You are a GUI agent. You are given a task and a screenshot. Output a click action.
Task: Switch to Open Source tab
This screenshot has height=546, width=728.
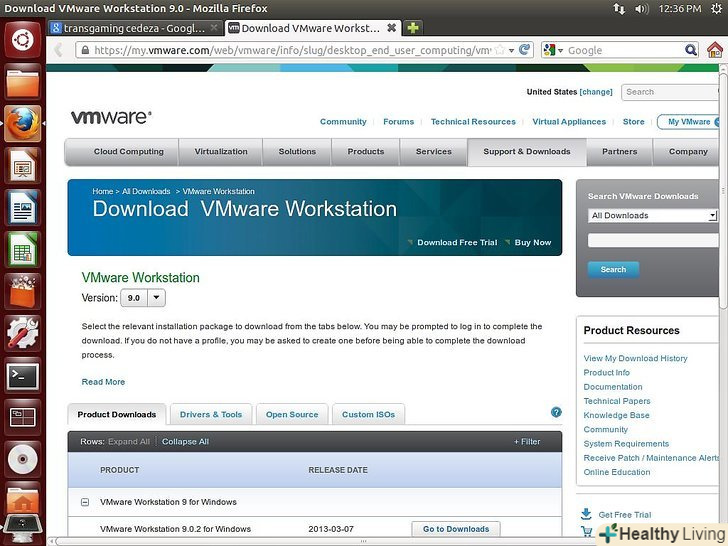[292, 414]
